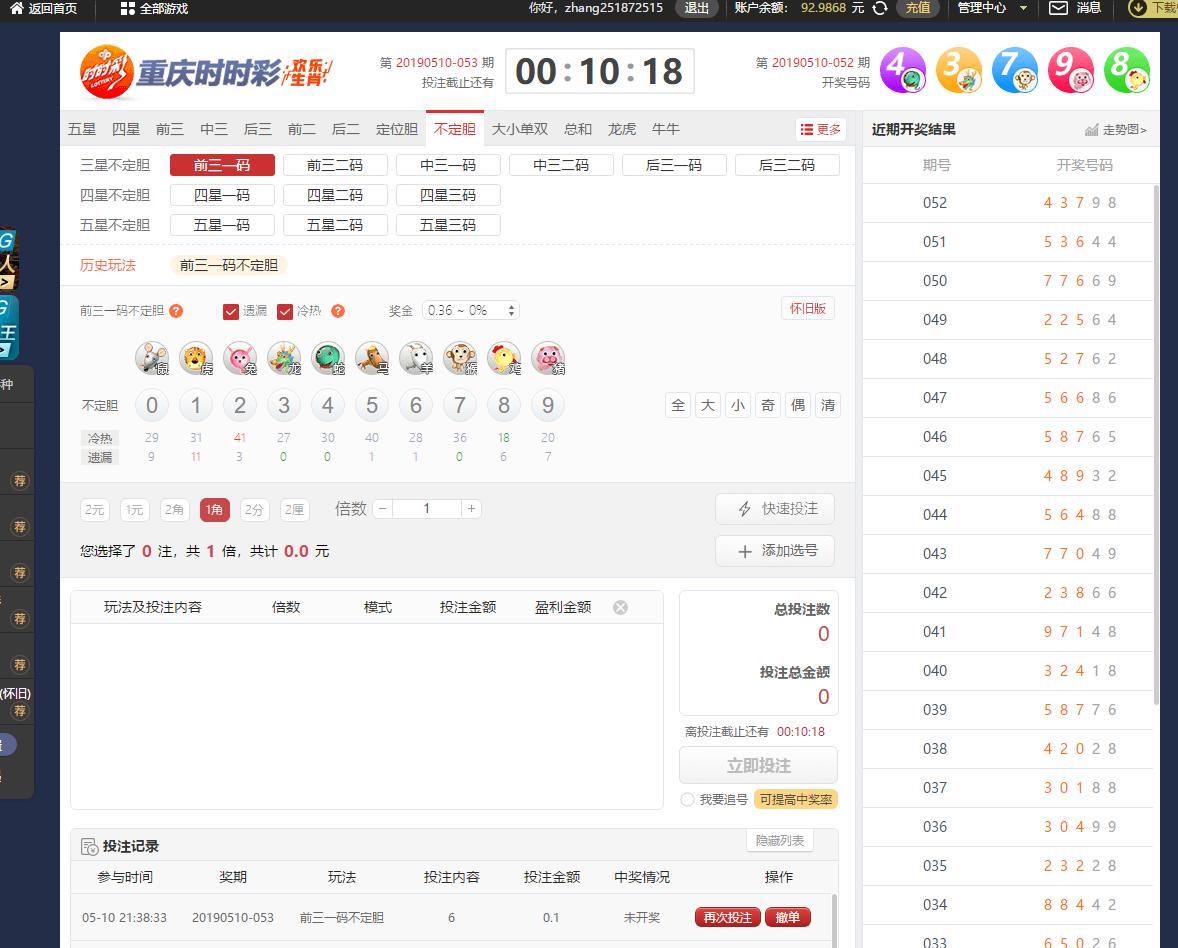Open messages via the envelope icon
The height and width of the screenshot is (948, 1178).
pyautogui.click(x=1058, y=8)
